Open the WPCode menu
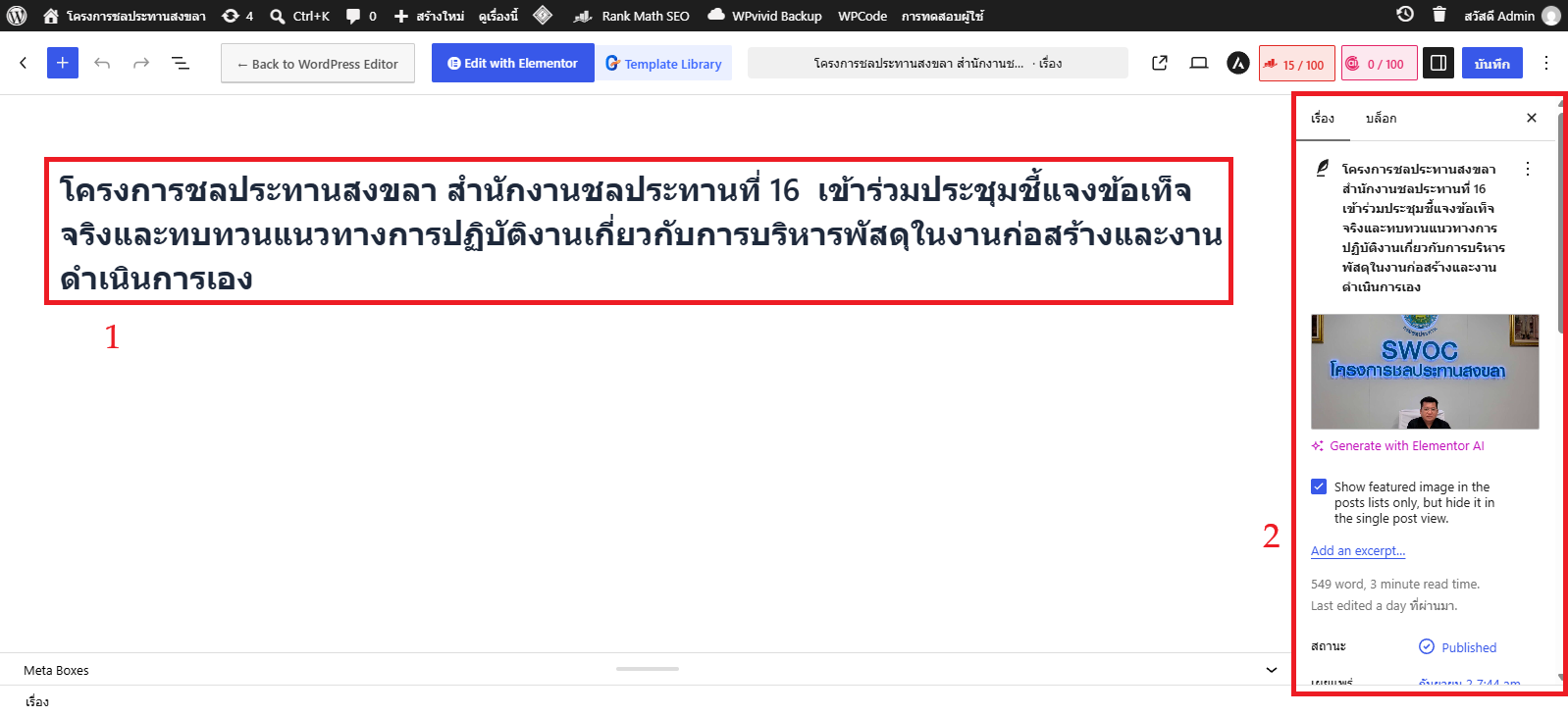This screenshot has width=1568, height=716. point(862,16)
